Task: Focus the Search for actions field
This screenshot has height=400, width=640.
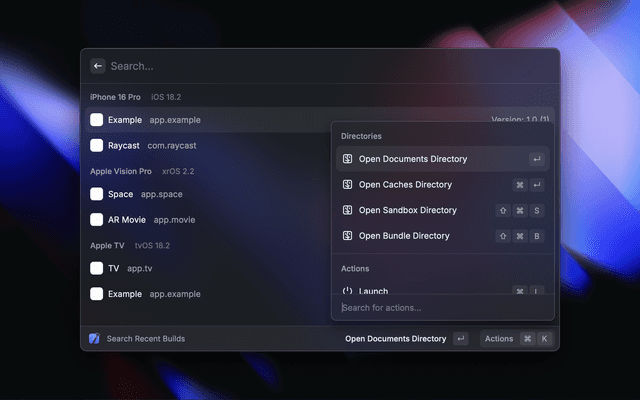Action: coord(440,308)
